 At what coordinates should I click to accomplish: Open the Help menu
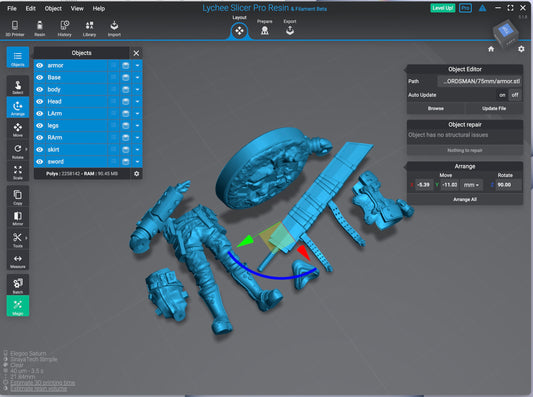(x=99, y=8)
